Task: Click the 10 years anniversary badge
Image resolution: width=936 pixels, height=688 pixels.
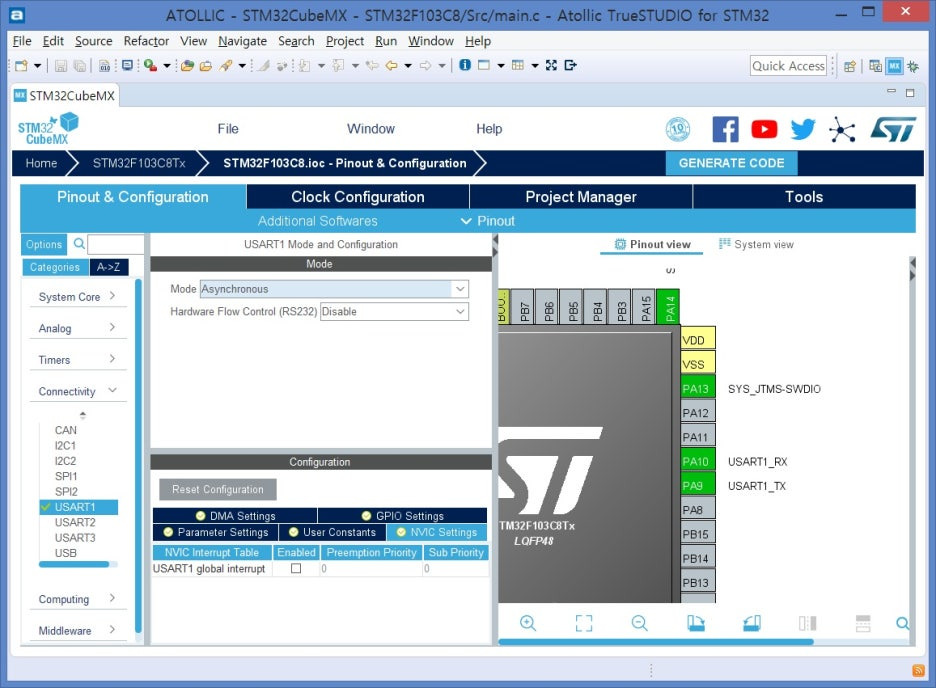Action: click(x=678, y=129)
